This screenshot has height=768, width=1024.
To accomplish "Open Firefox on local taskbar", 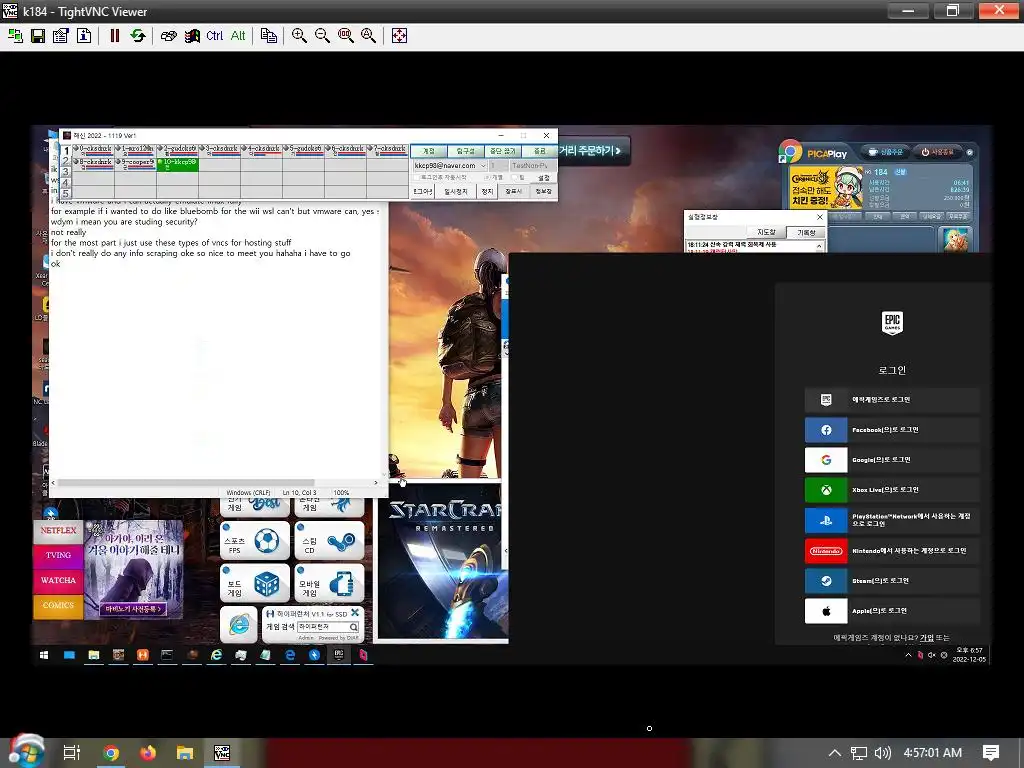I will (148, 753).
